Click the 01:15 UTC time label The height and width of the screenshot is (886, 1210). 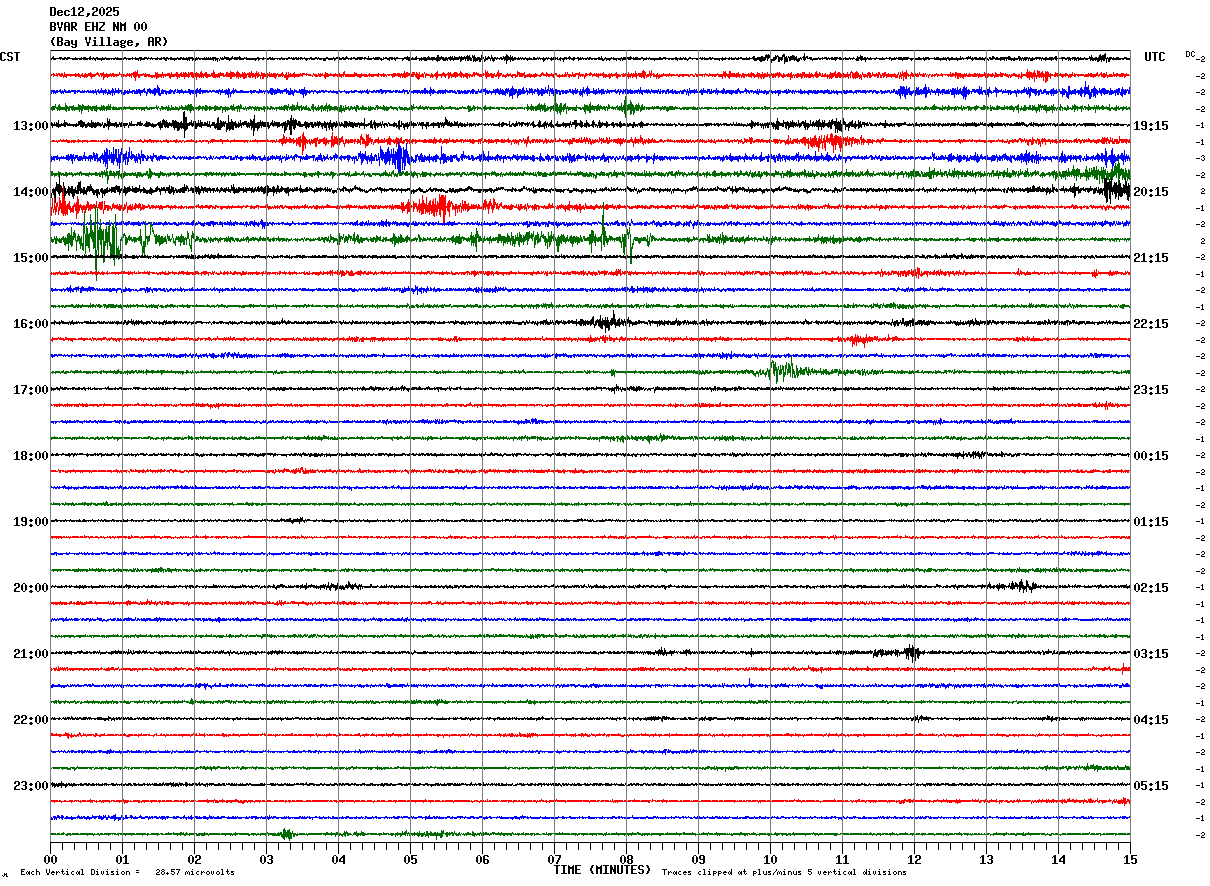[x=1151, y=522]
